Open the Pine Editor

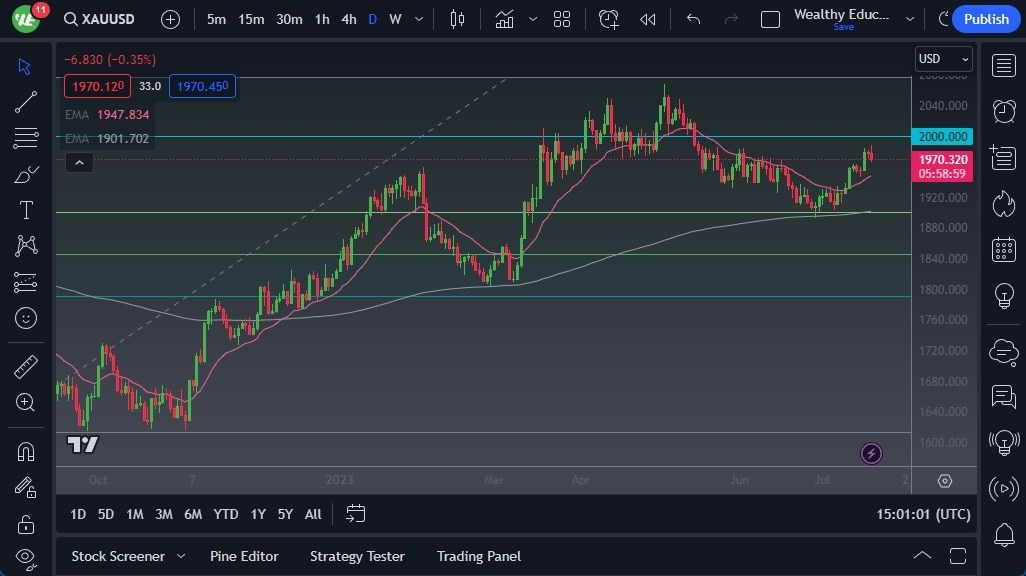coord(244,556)
